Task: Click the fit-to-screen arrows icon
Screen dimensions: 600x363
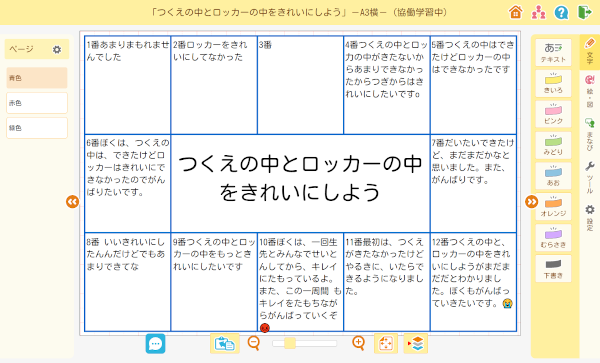Action: click(x=386, y=343)
